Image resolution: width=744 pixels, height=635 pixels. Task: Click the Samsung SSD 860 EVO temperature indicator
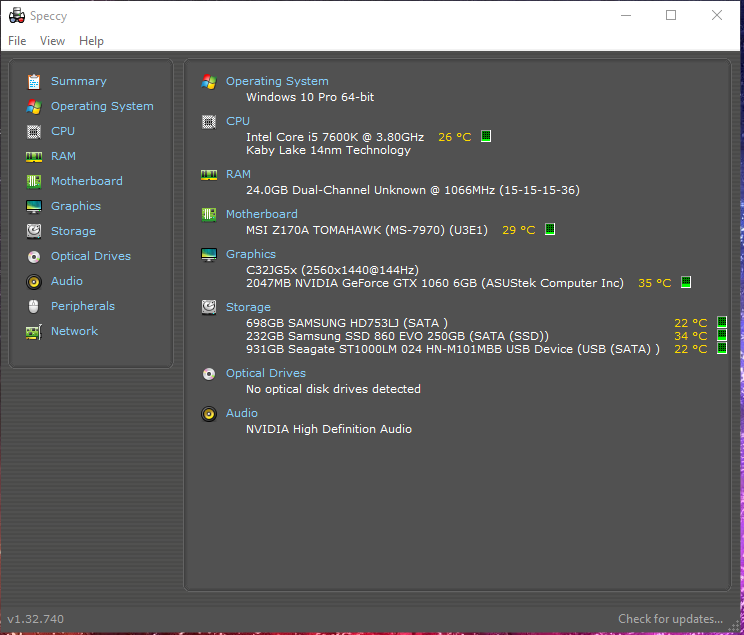(x=722, y=336)
